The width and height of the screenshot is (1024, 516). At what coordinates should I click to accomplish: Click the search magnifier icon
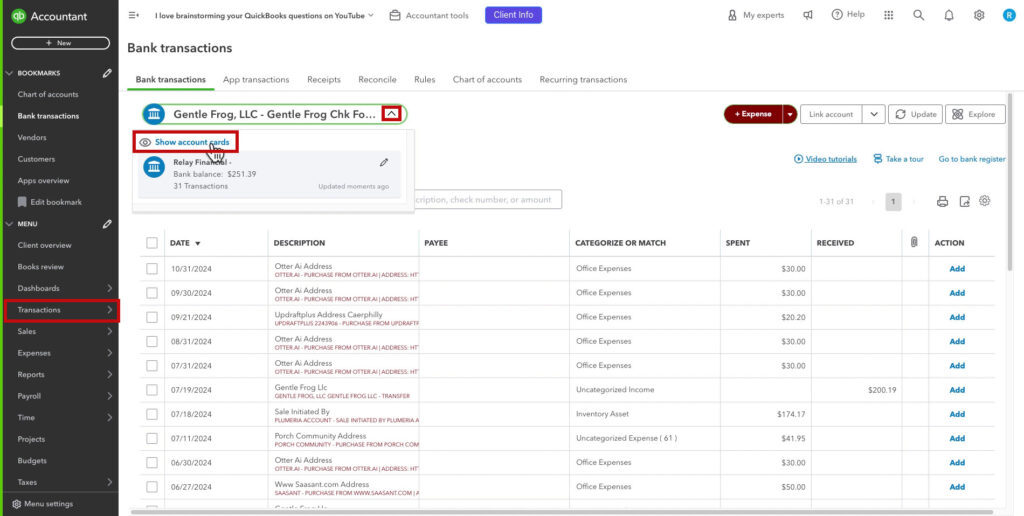[x=919, y=15]
